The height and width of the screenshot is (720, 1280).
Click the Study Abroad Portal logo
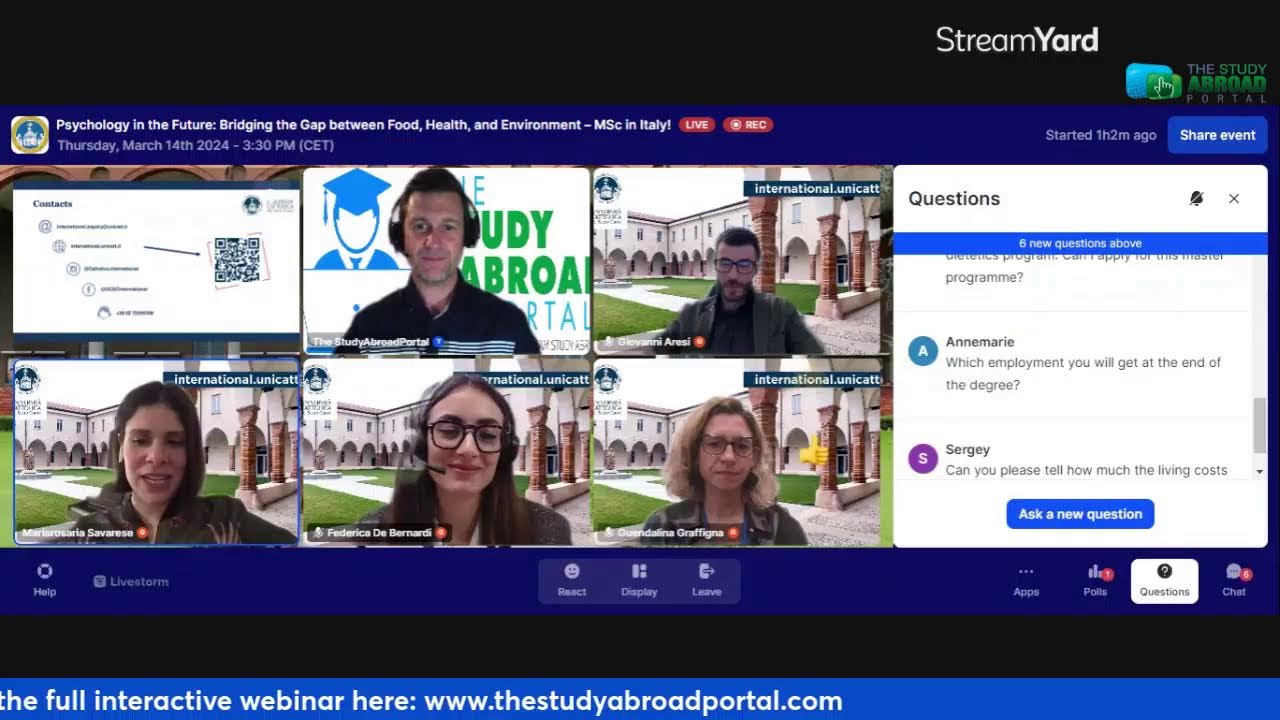click(x=1196, y=82)
